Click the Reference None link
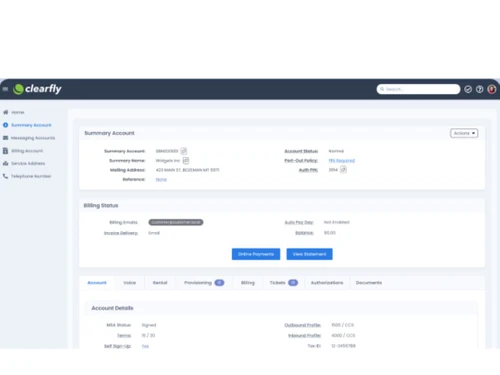The image size is (500, 375). pos(161,179)
